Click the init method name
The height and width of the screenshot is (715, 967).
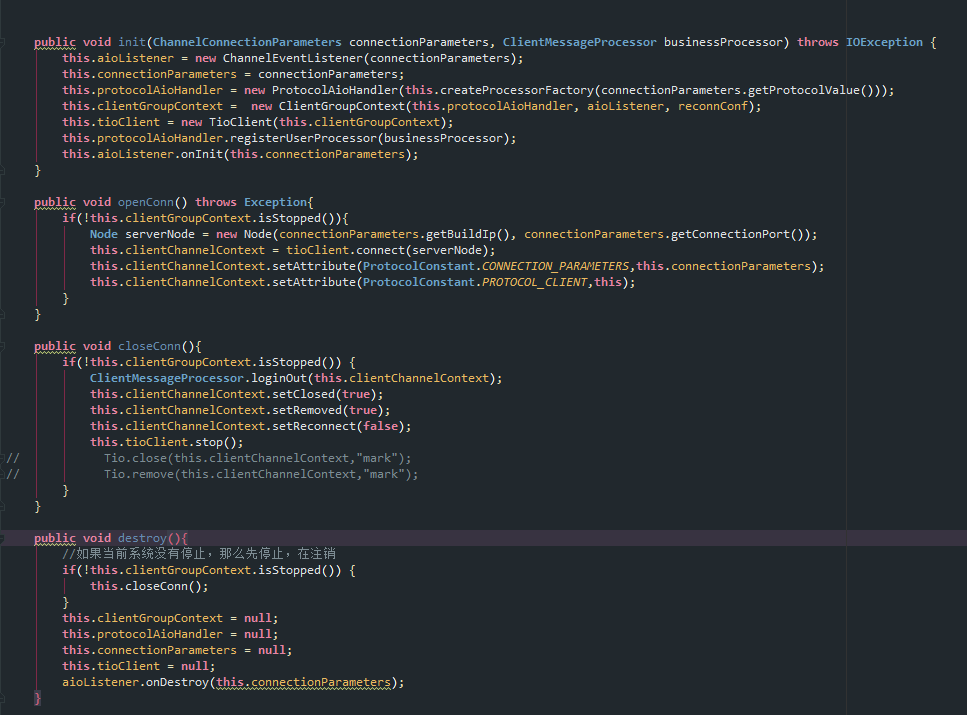[x=131, y=42]
